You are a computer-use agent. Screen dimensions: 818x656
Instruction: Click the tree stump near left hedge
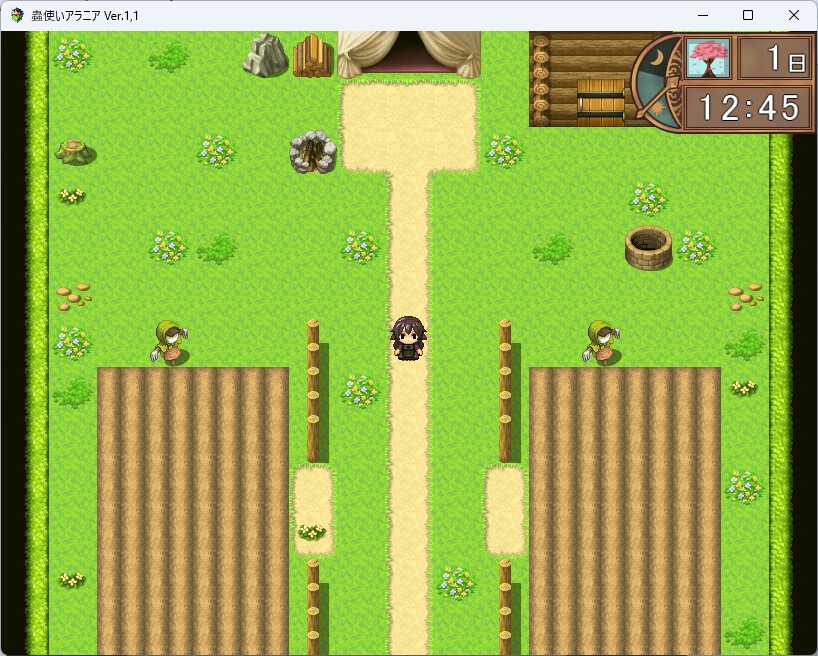click(76, 151)
